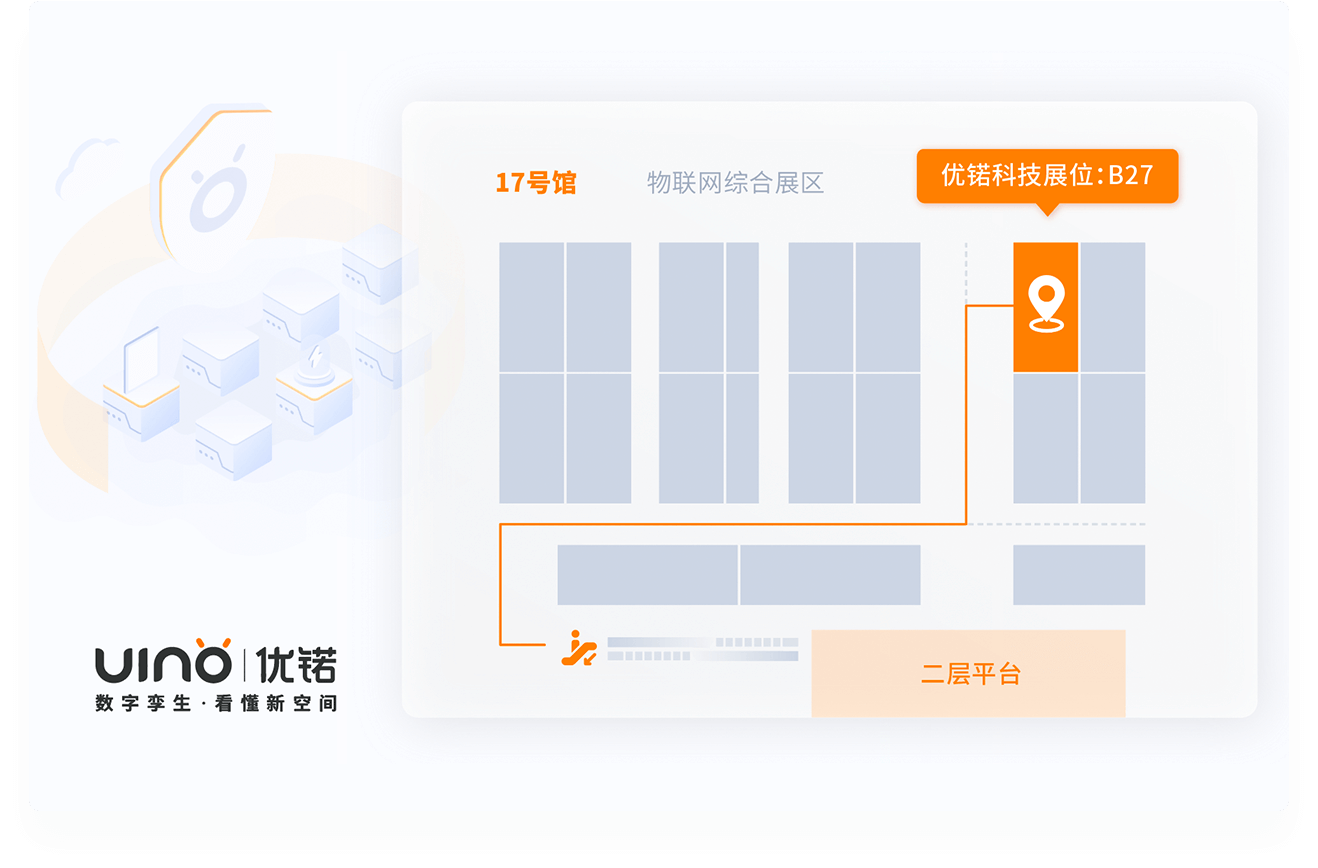This screenshot has height=868, width=1318.
Task: Open the 物联网综合展区 section label
Action: point(736,183)
